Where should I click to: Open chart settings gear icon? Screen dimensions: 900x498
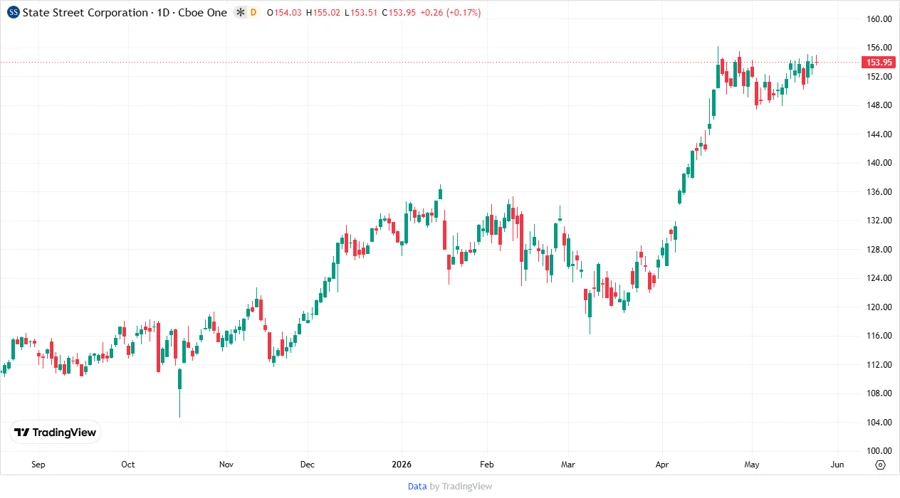(x=880, y=465)
